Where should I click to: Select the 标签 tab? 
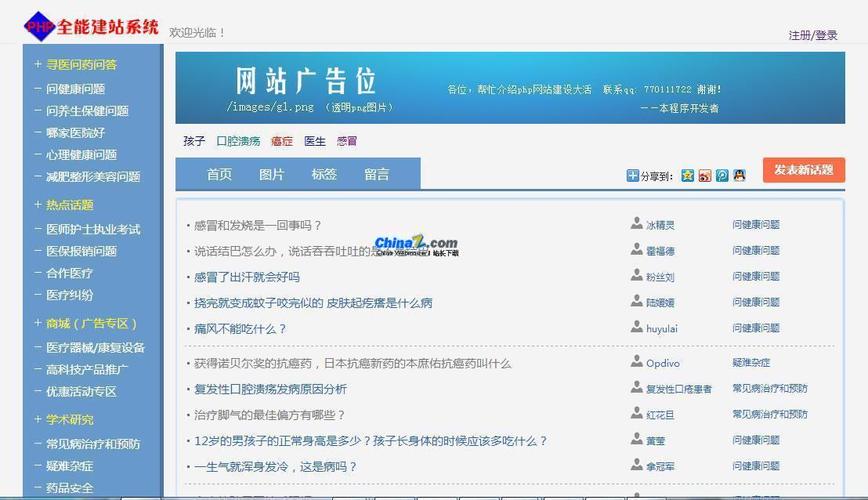(x=324, y=174)
